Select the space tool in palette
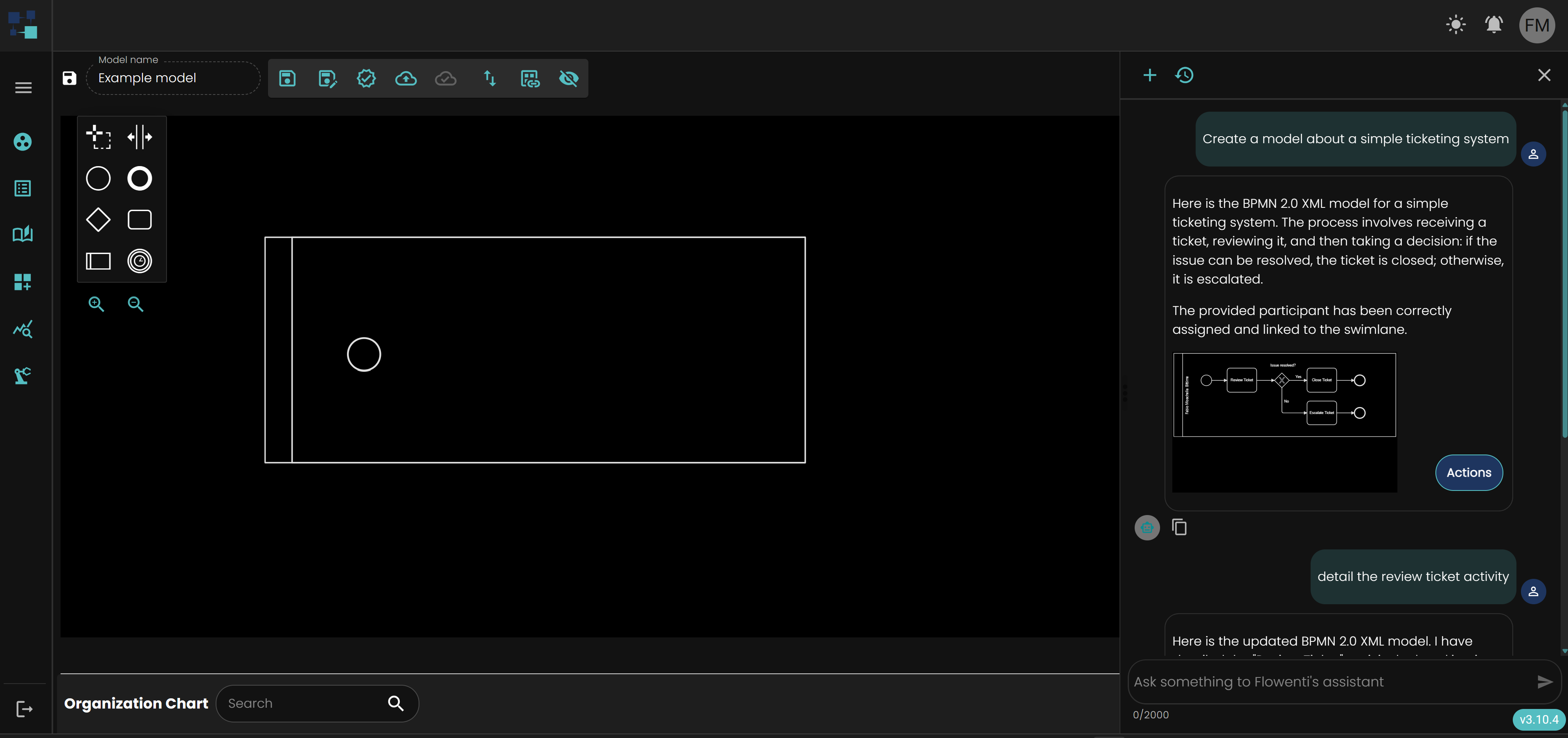The height and width of the screenshot is (738, 1568). point(140,137)
